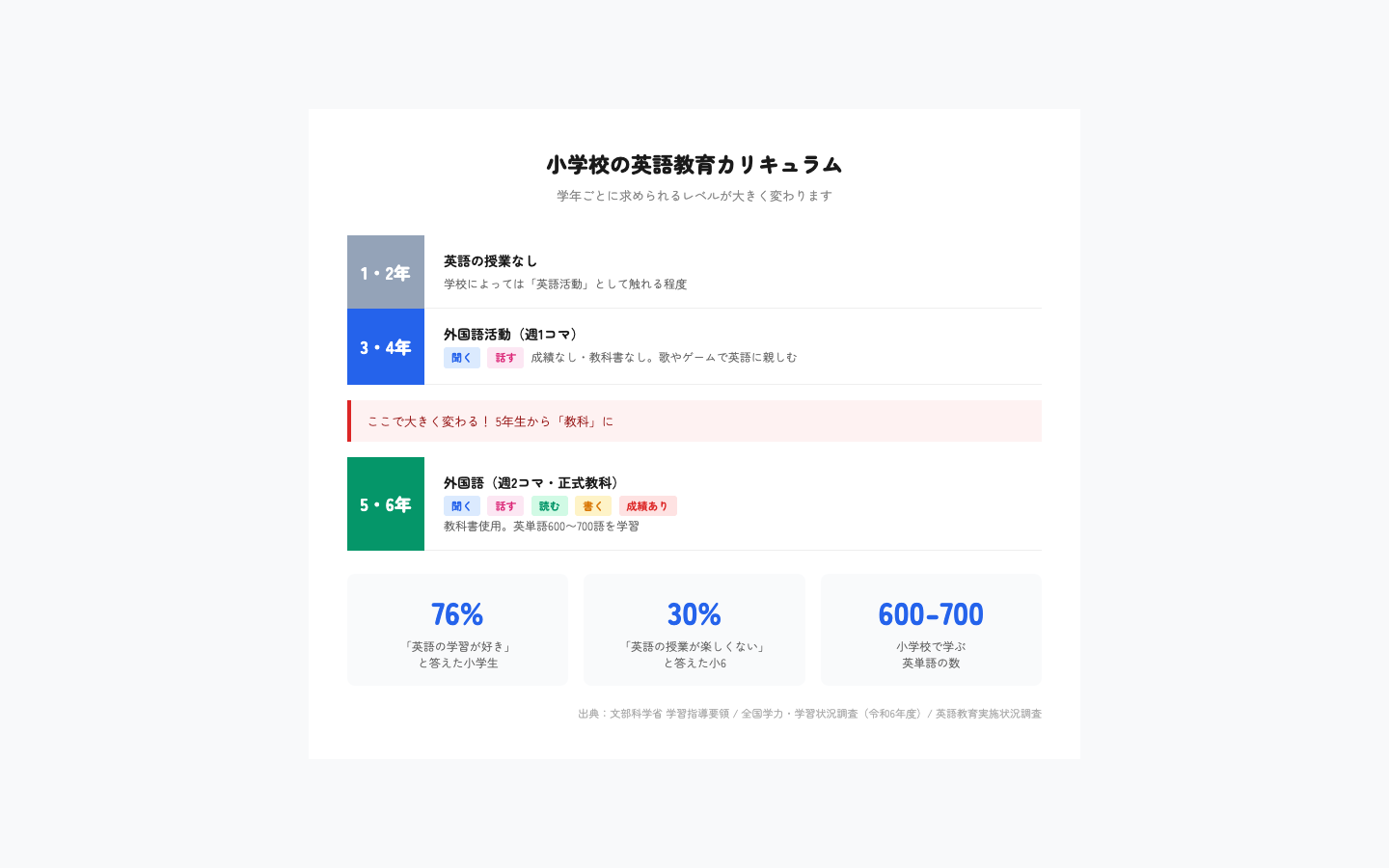The width and height of the screenshot is (1389, 868).
Task: Select the 話す badge in the 3・4年 row
Action: pyautogui.click(x=505, y=358)
